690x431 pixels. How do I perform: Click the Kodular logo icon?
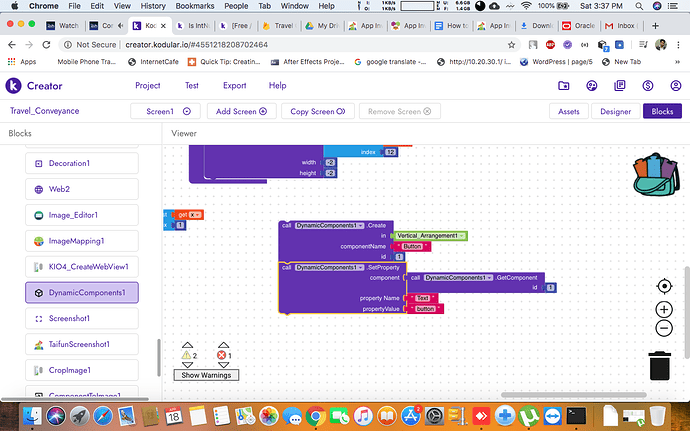coord(16,86)
